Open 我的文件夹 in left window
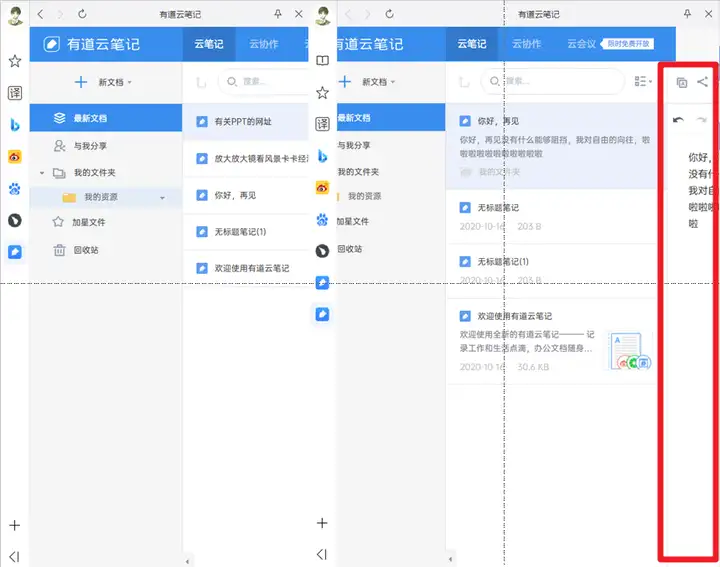 (95, 173)
